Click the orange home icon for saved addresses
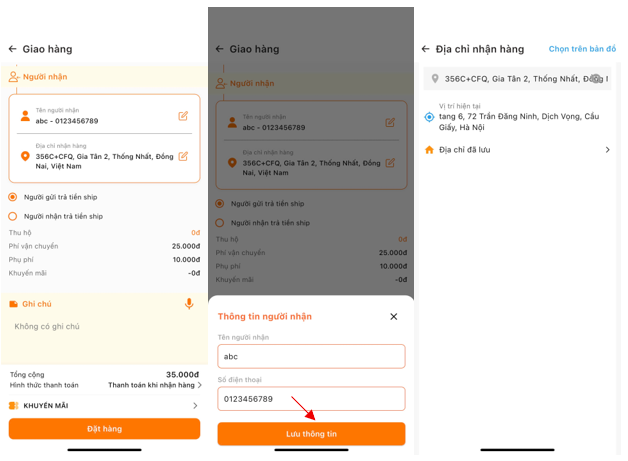Image resolution: width=628 pixels, height=461 pixels. pos(429,150)
